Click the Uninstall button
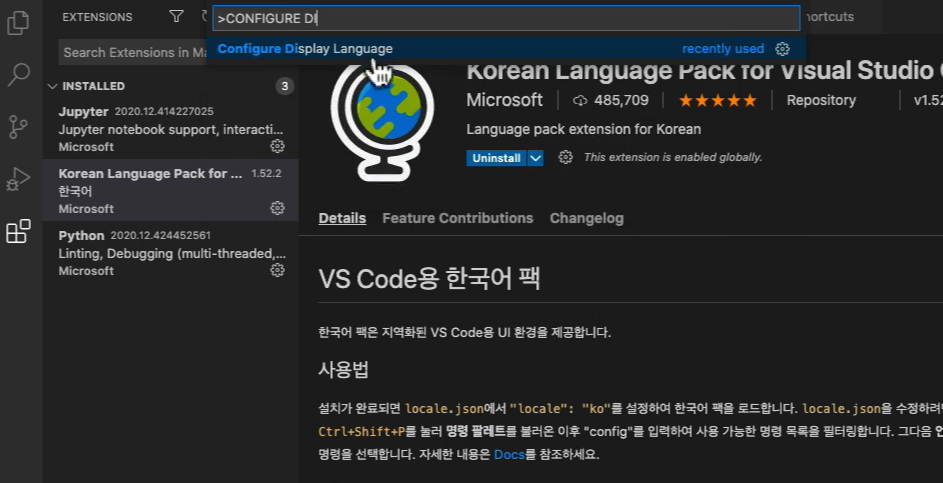This screenshot has height=483, width=943. tap(497, 158)
